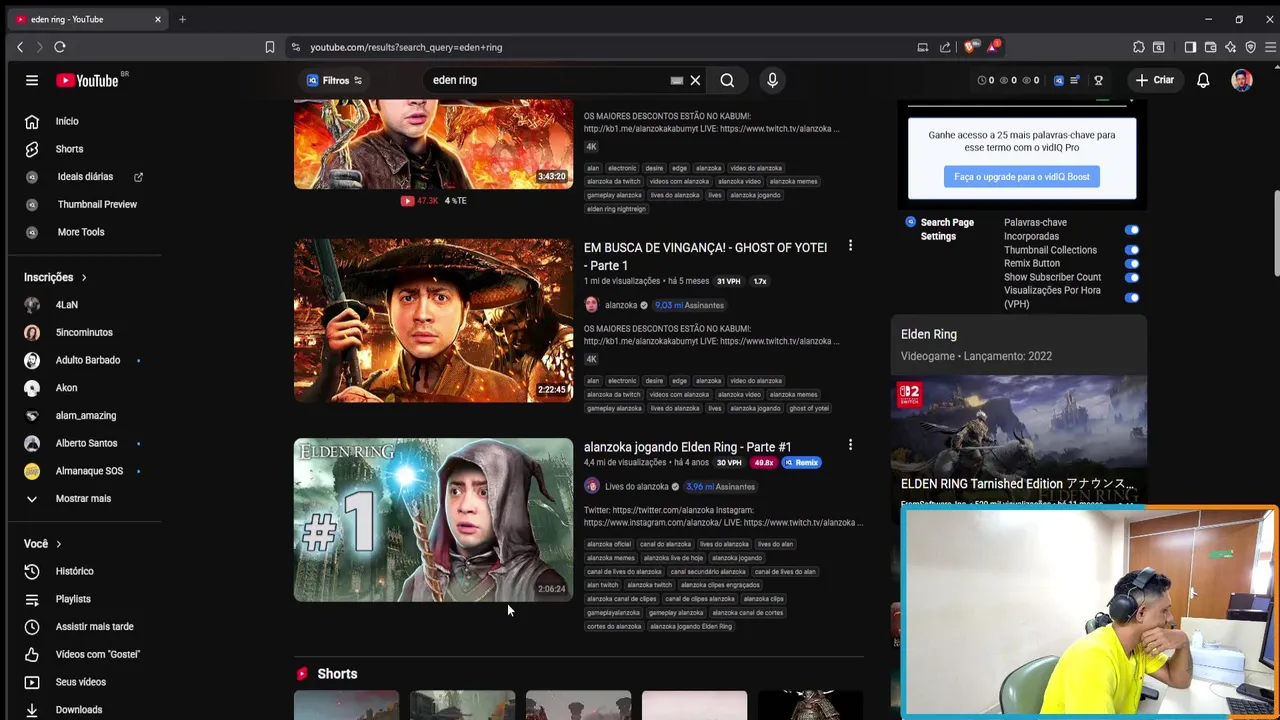Toggle the browser sidebar panel icon
This screenshot has width=1280, height=720.
click(x=1190, y=47)
